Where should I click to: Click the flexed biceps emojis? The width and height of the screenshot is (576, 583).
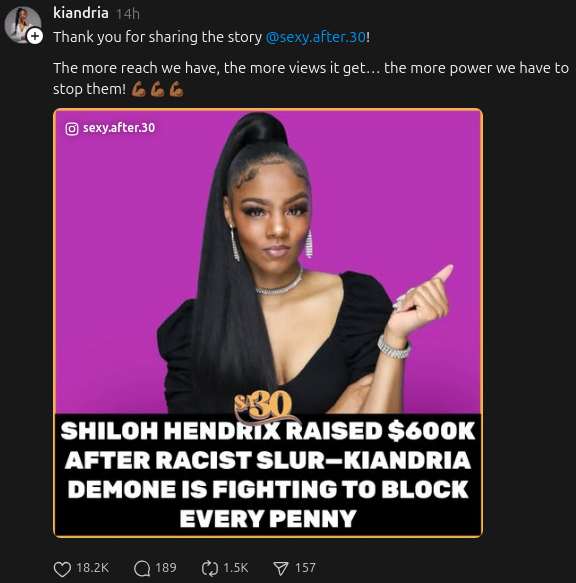[x=158, y=89]
